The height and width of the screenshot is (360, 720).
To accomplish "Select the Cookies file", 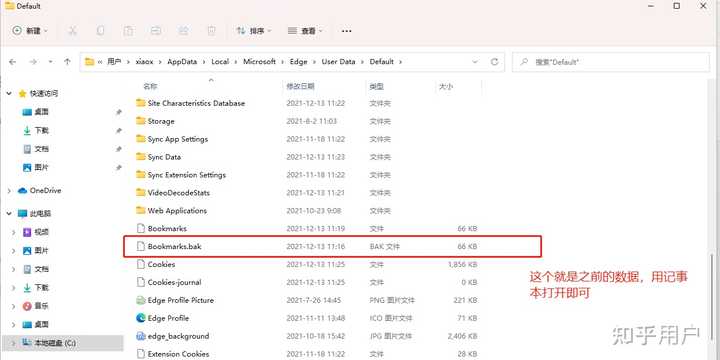I will 161,264.
